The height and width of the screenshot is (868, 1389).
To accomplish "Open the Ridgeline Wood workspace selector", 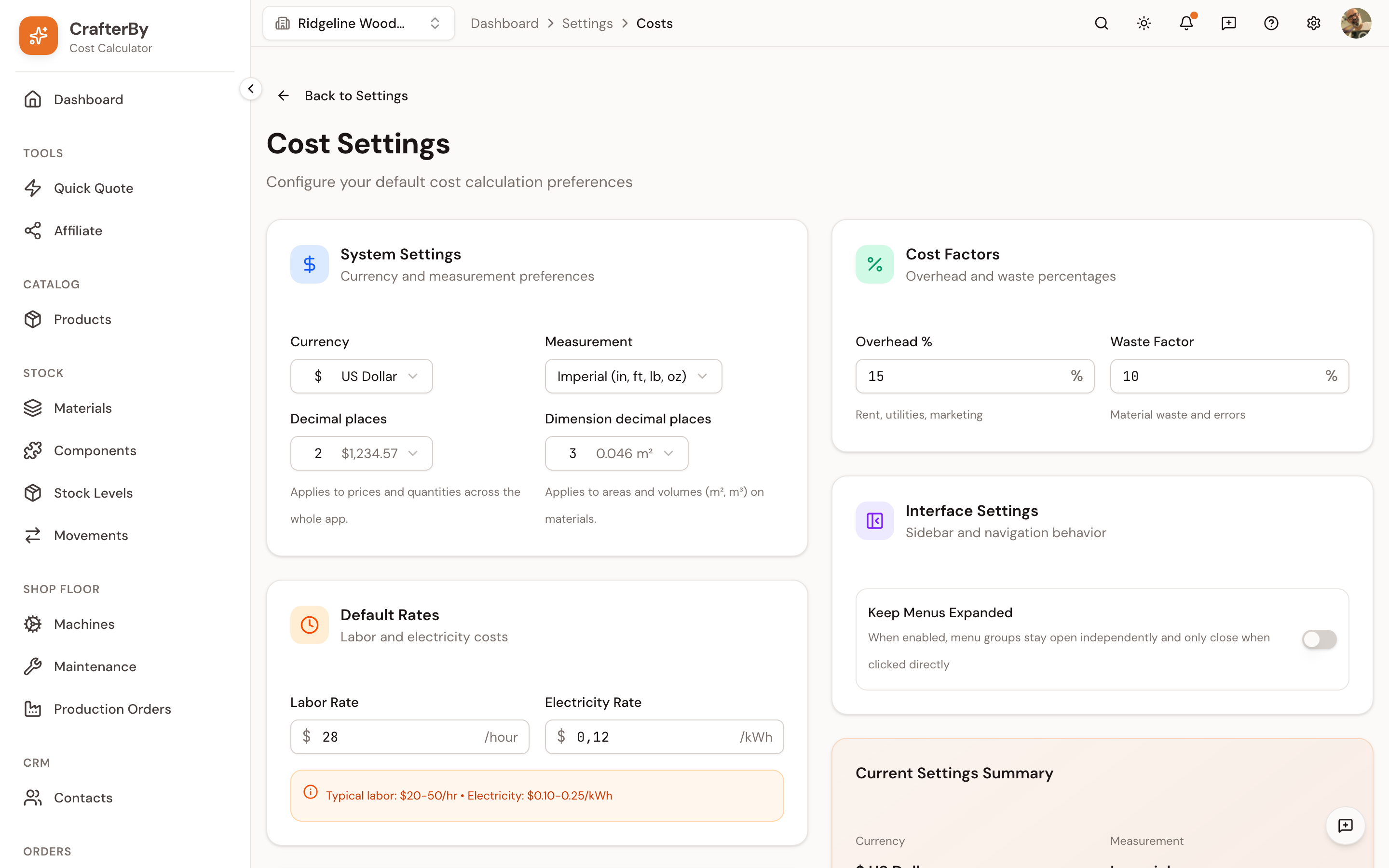I will pos(359,24).
